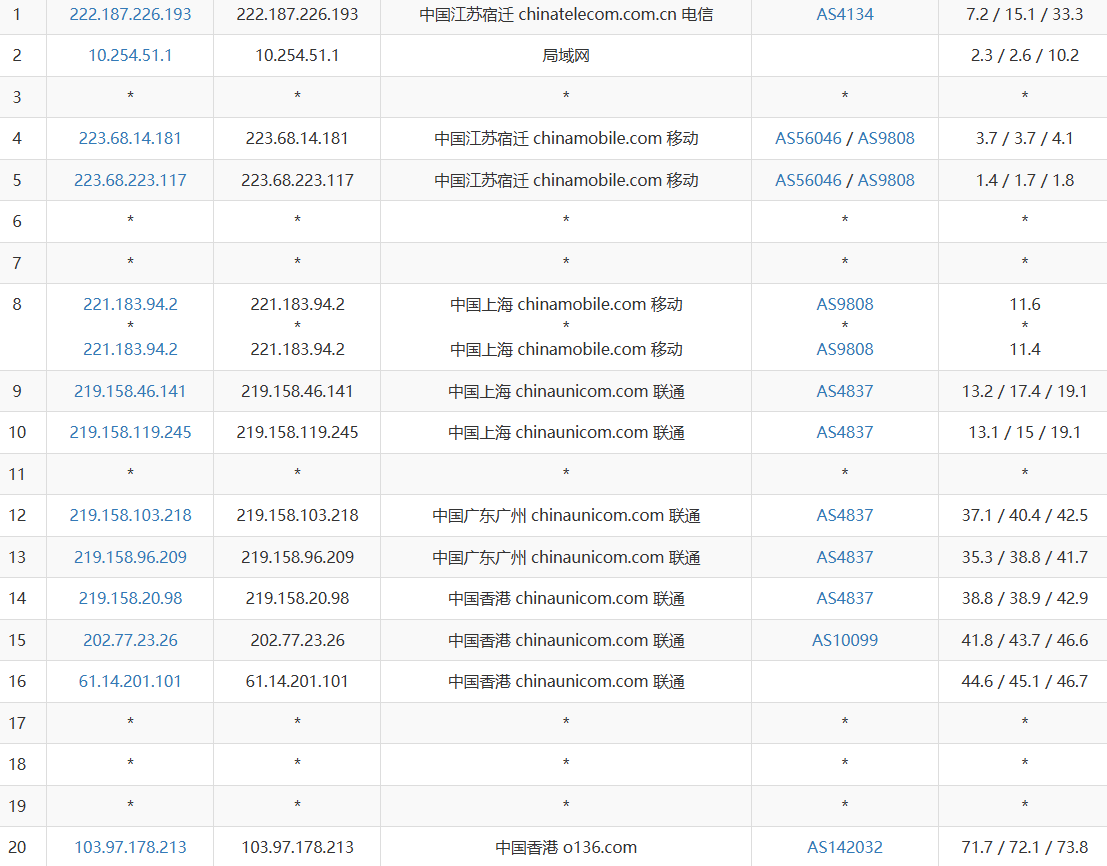Select latency value 38.8 / 38.9 / 42.9
The height and width of the screenshot is (866, 1107).
(1024, 598)
